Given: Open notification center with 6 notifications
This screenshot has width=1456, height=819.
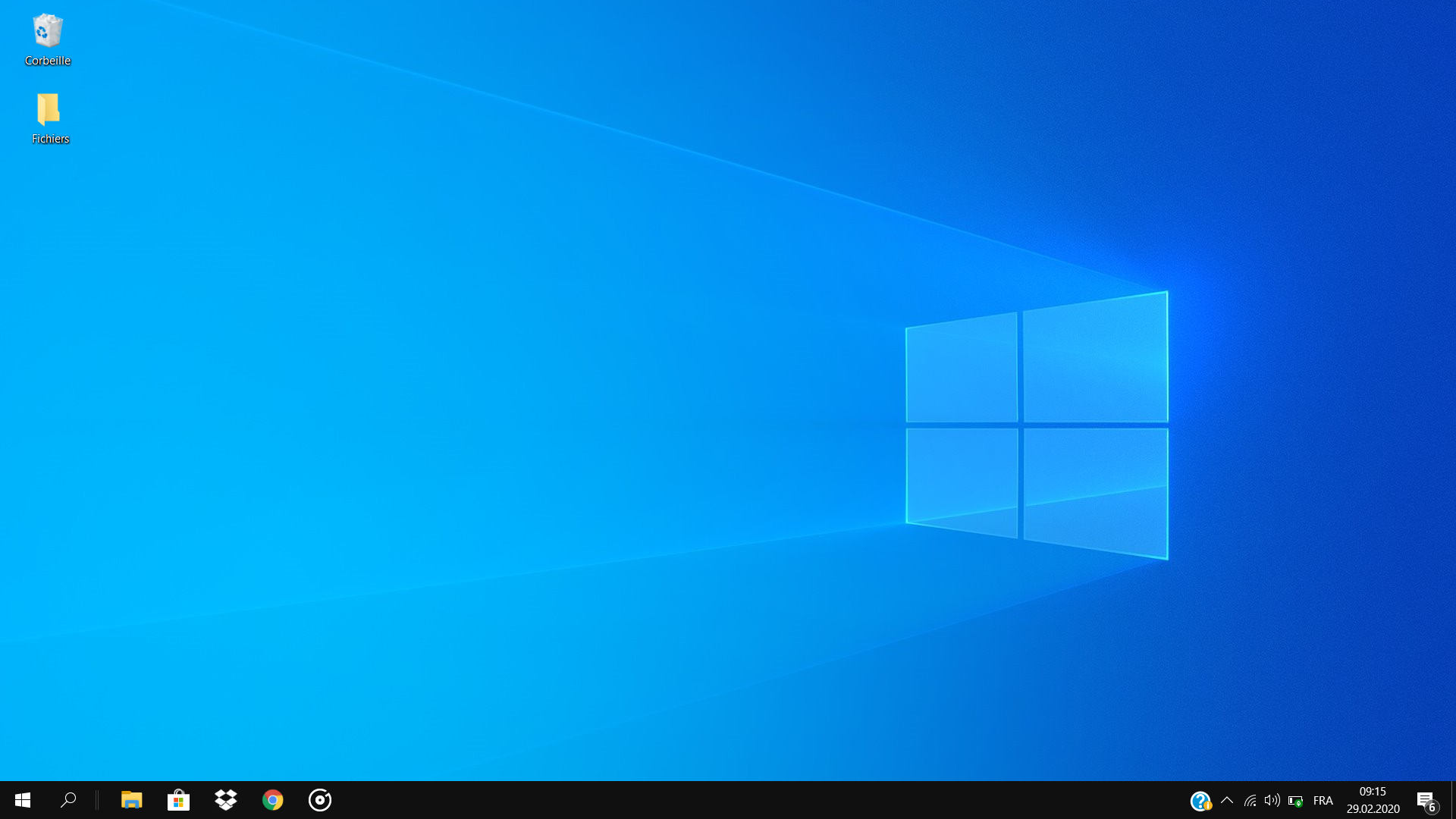Looking at the screenshot, I should 1427,801.
